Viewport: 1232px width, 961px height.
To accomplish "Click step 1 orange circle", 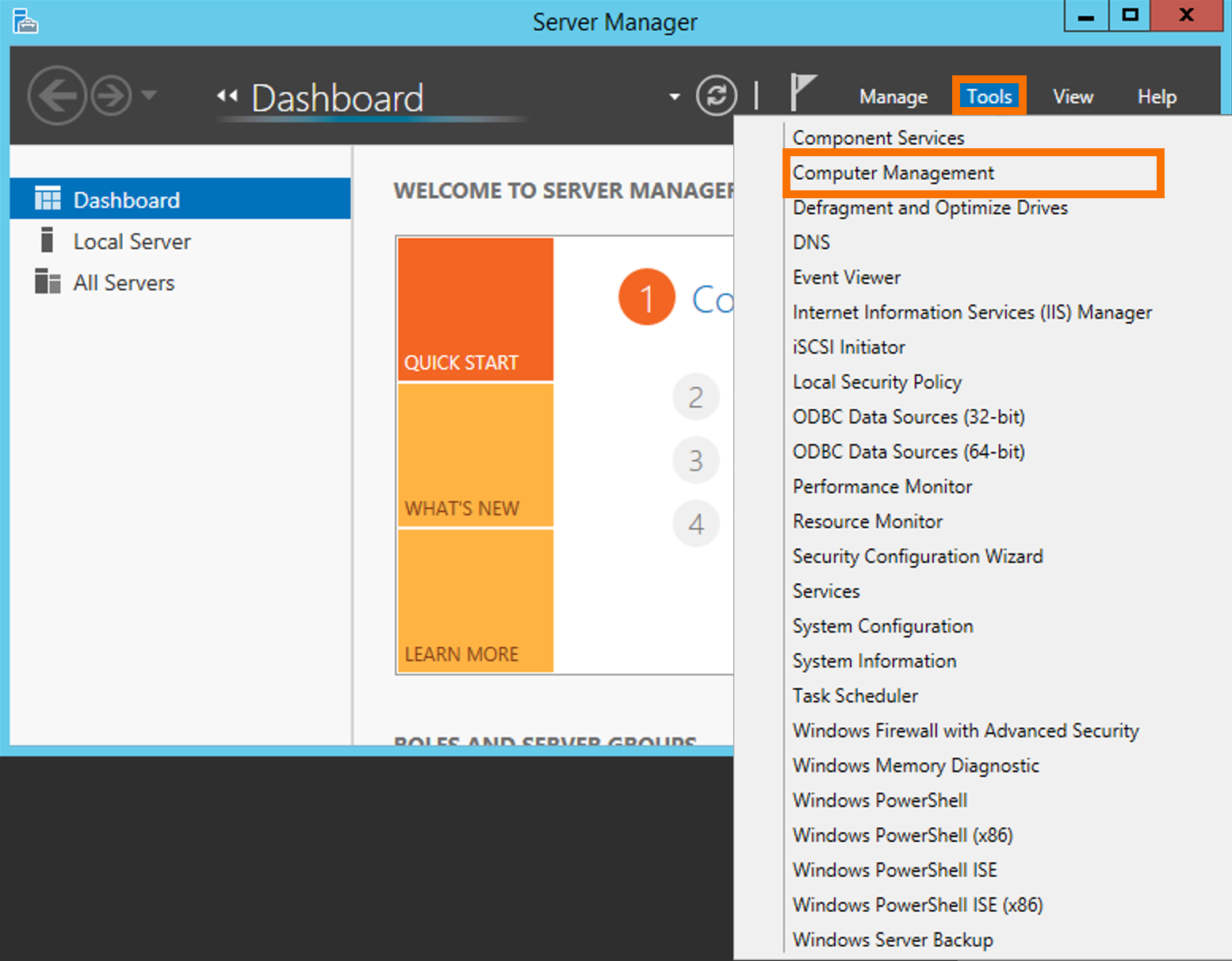I will tap(647, 297).
